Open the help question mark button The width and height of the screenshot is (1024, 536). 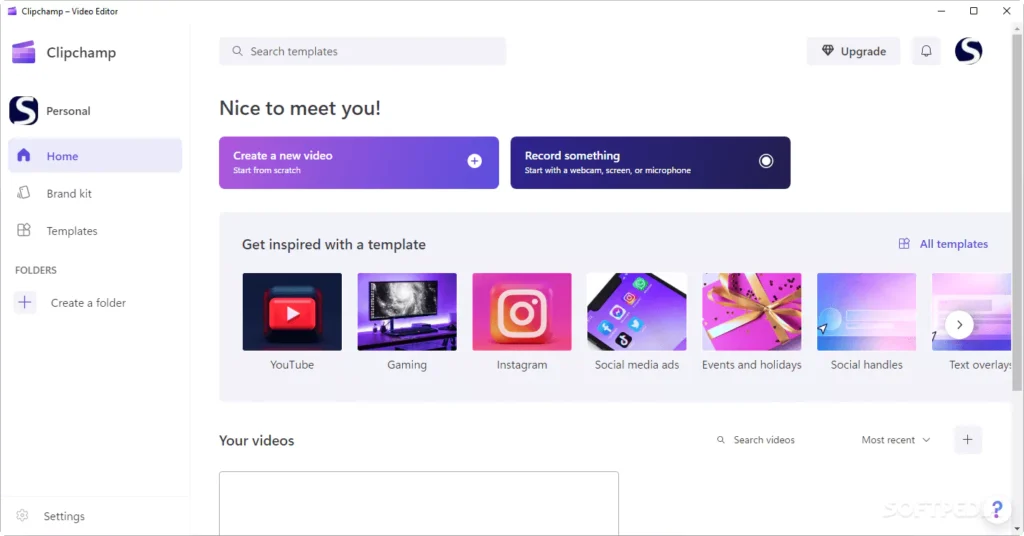click(x=997, y=509)
